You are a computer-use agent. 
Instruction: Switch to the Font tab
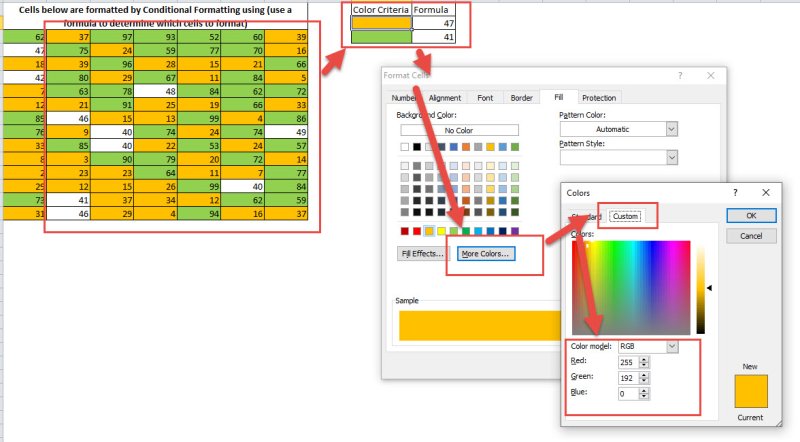coord(485,97)
